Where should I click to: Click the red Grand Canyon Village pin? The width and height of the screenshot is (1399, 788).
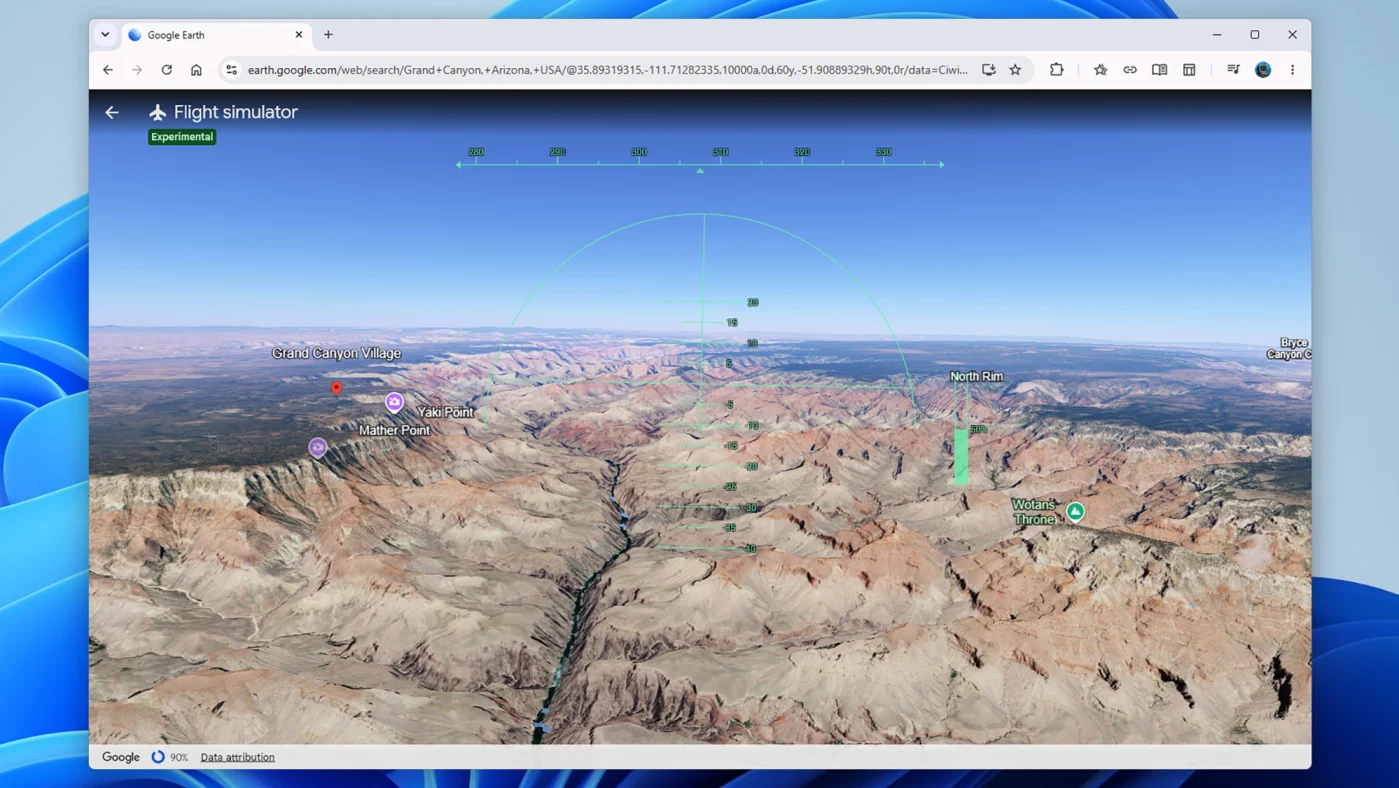click(x=337, y=388)
